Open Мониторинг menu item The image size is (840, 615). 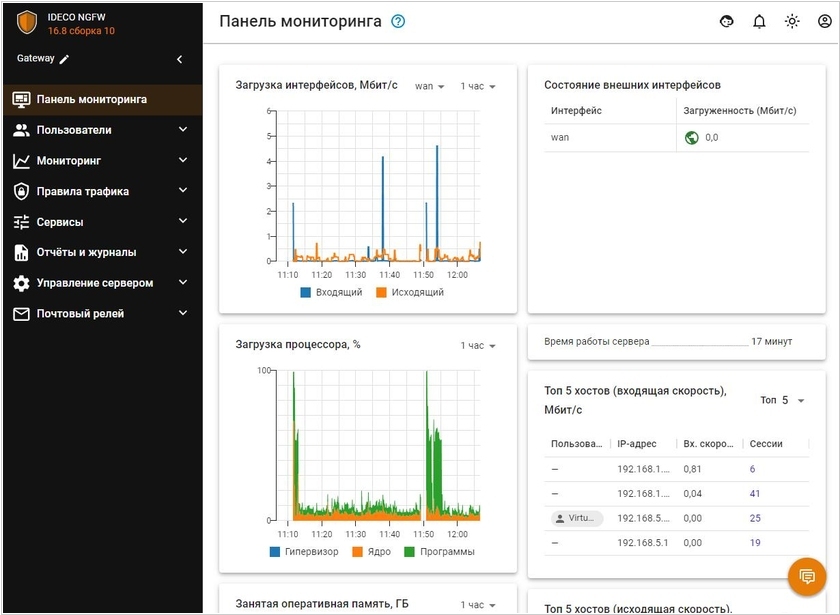[x=103, y=161]
